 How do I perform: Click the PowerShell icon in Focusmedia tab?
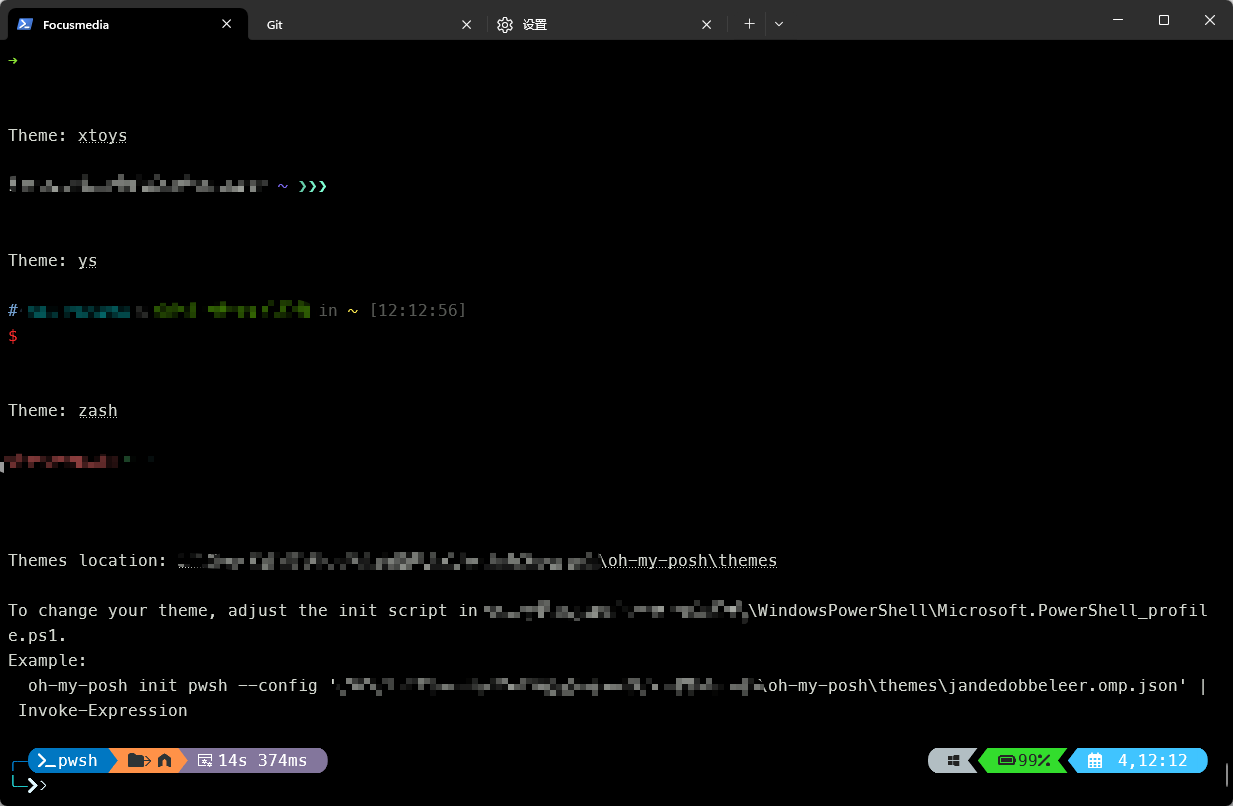[25, 24]
